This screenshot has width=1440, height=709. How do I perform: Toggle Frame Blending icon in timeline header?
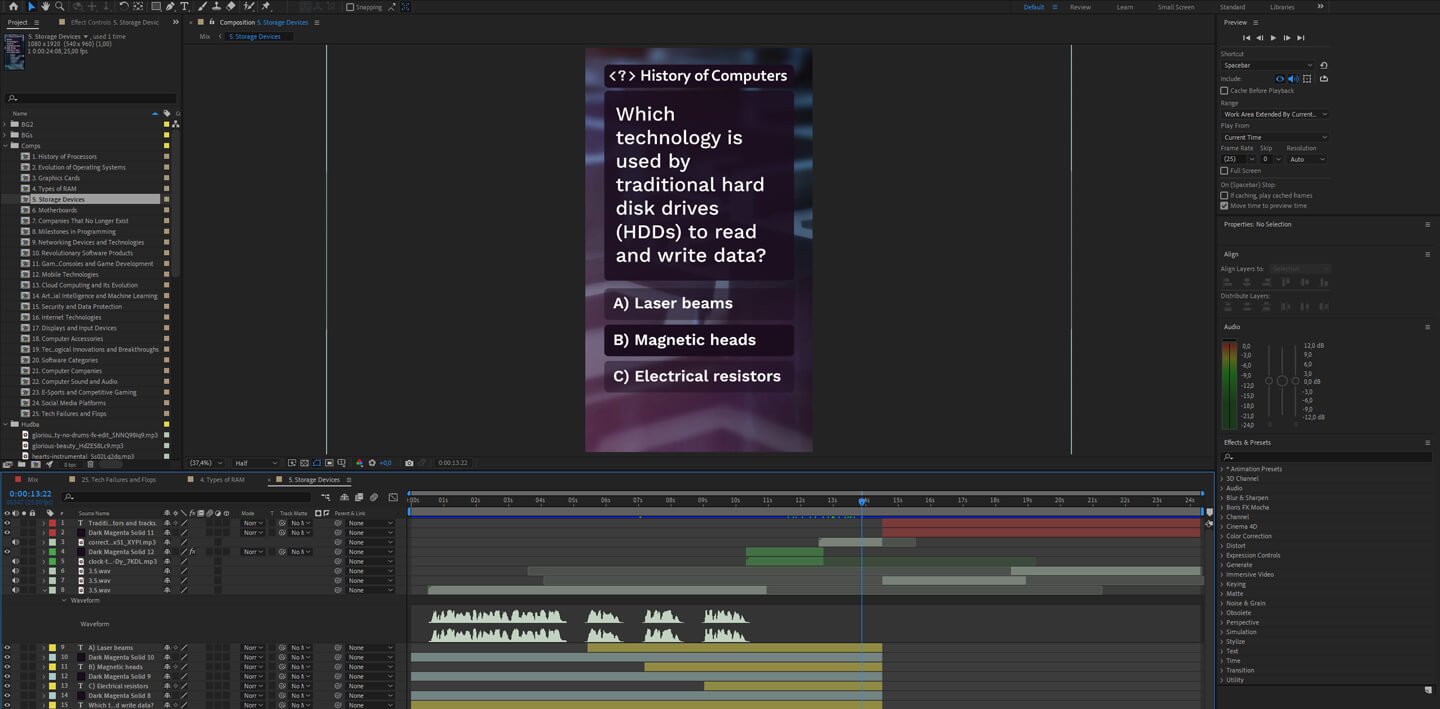359,497
